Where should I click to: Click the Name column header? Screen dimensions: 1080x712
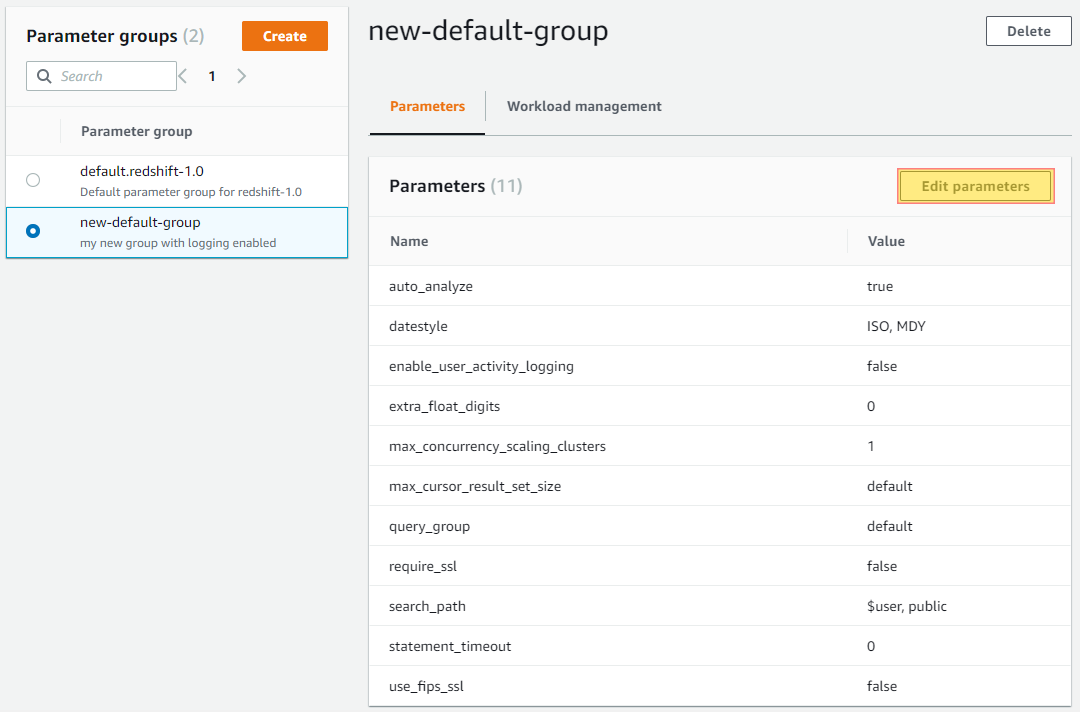[x=409, y=241]
